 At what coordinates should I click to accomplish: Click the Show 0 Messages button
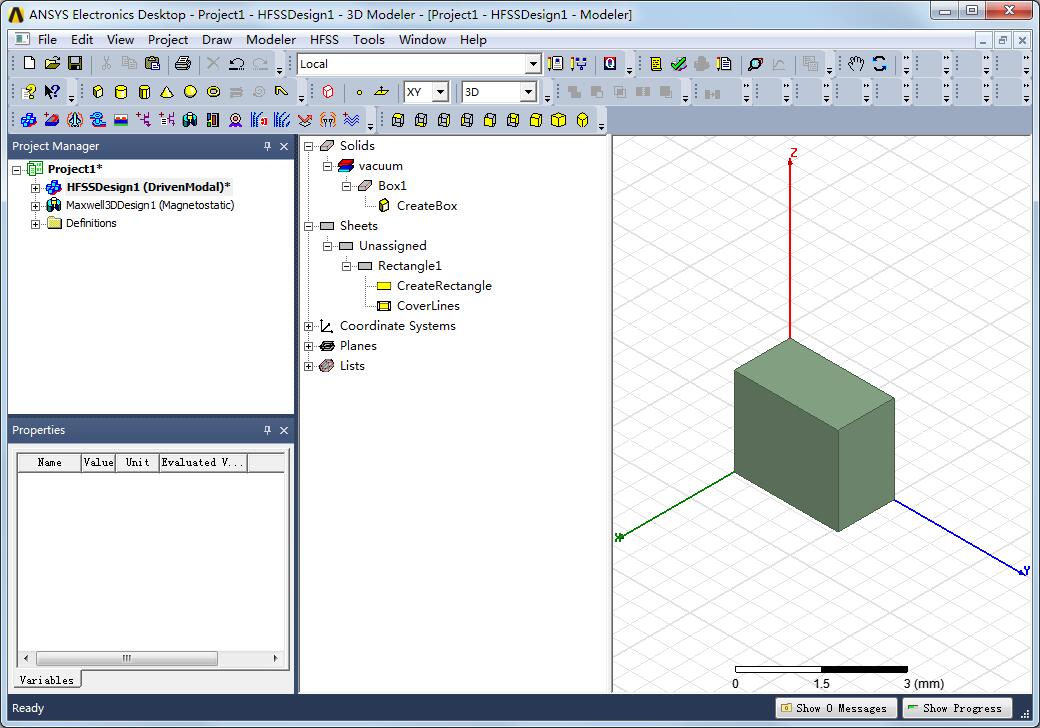click(836, 708)
